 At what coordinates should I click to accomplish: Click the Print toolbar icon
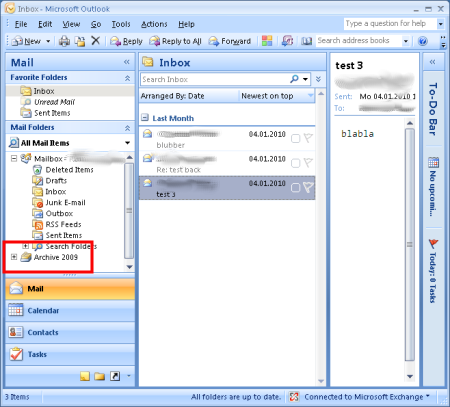(x=64, y=41)
